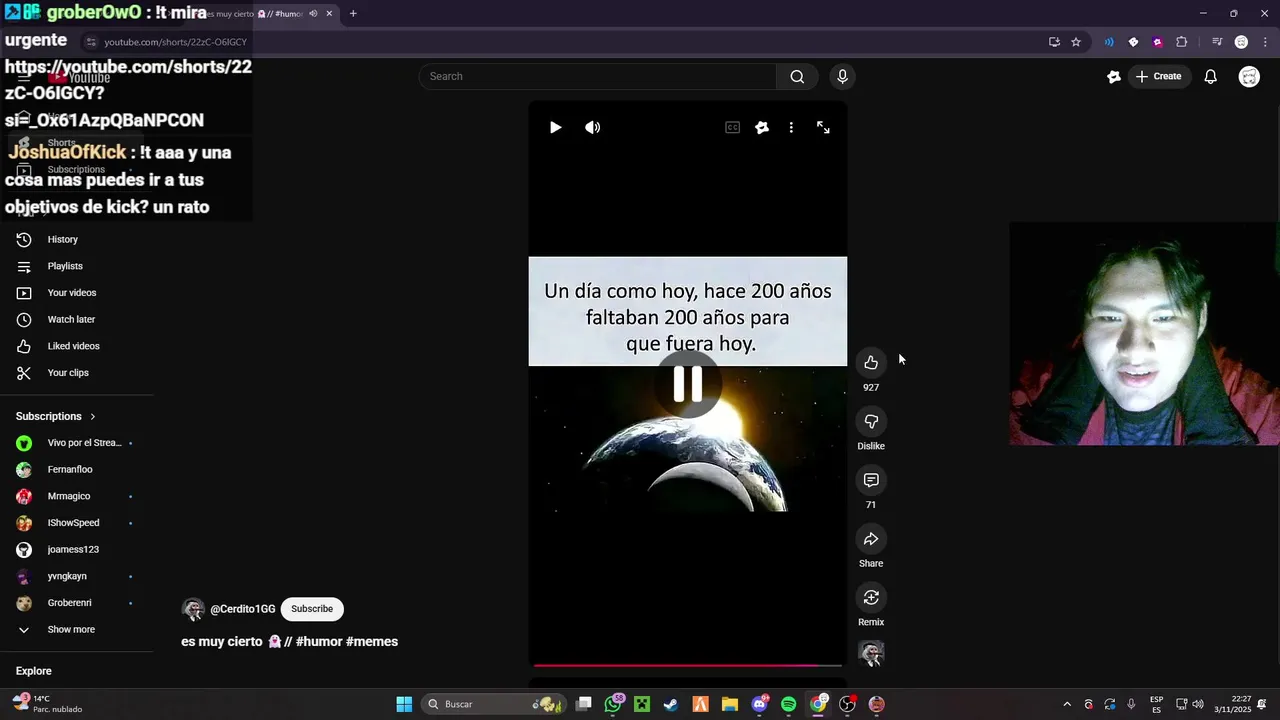The height and width of the screenshot is (720, 1280).
Task: Install app icon in address bar
Action: coord(1054,42)
